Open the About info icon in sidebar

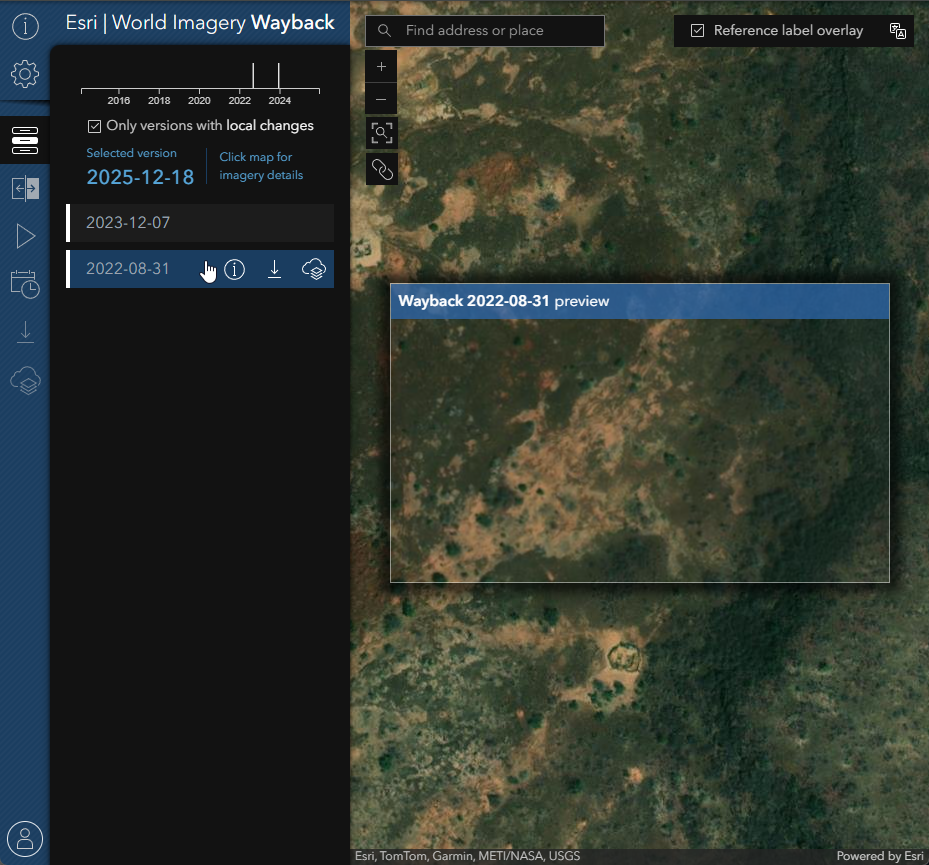coord(25,26)
